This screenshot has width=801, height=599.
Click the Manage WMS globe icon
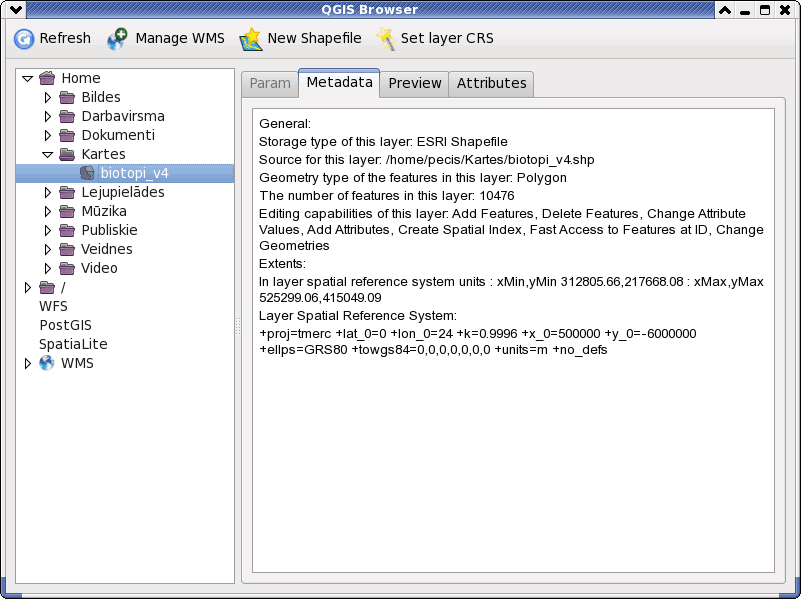click(x=117, y=39)
